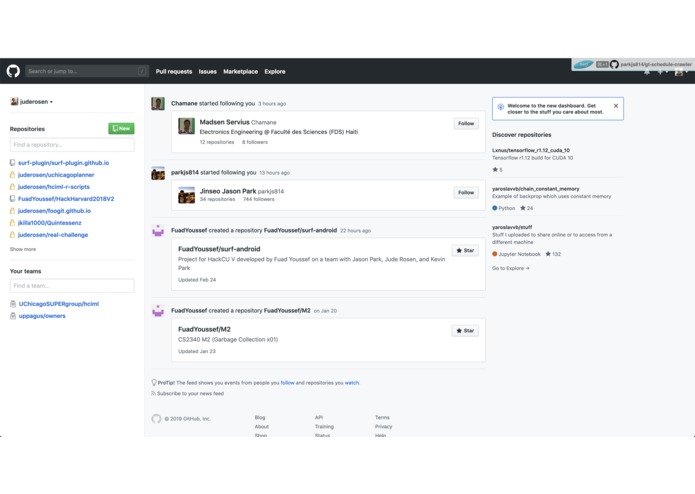Screen dimensions: 695x494
Task: Open the plus create-new dropdown
Action: coord(663,72)
